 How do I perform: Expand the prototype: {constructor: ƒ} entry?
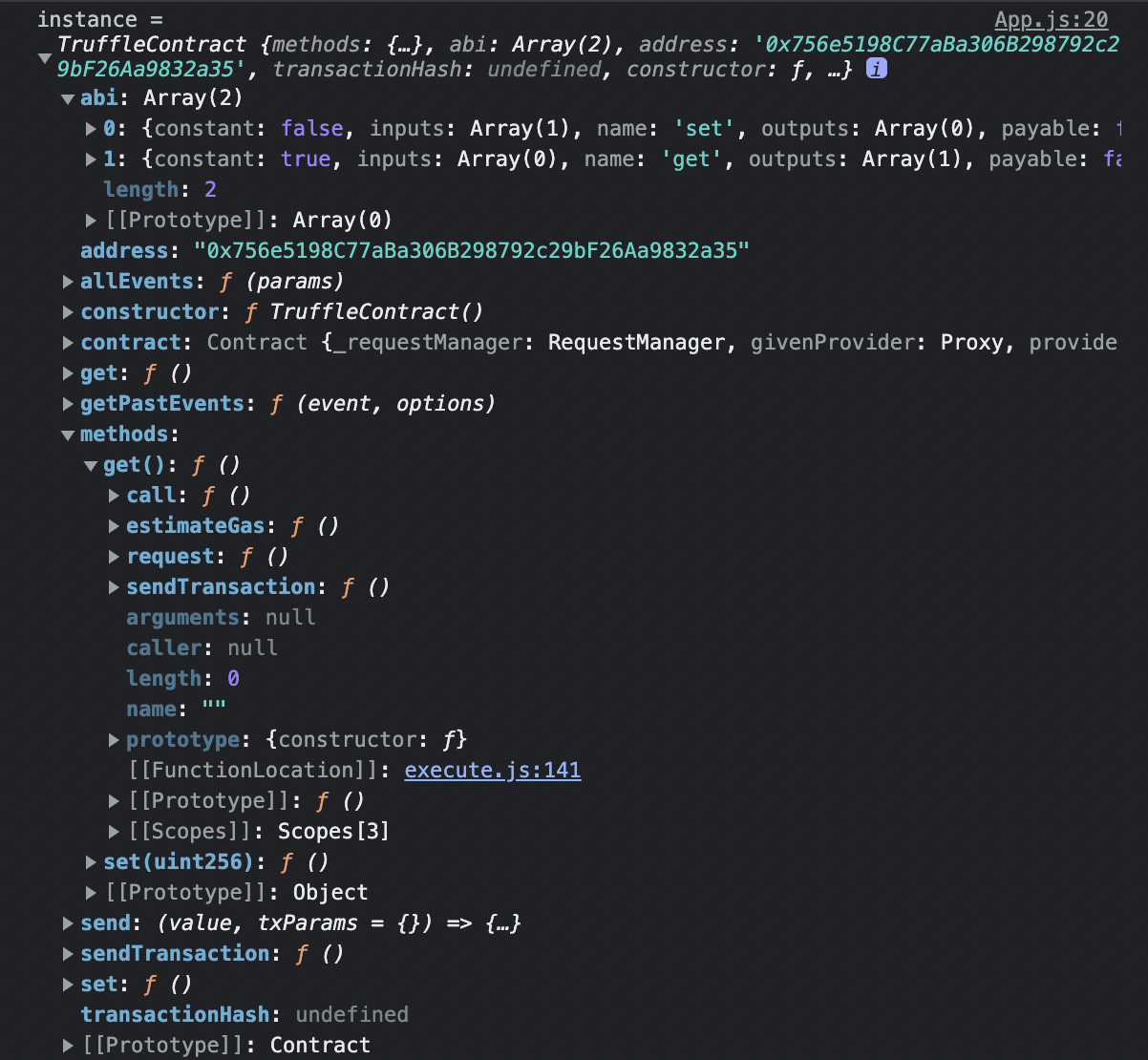pyautogui.click(x=115, y=740)
